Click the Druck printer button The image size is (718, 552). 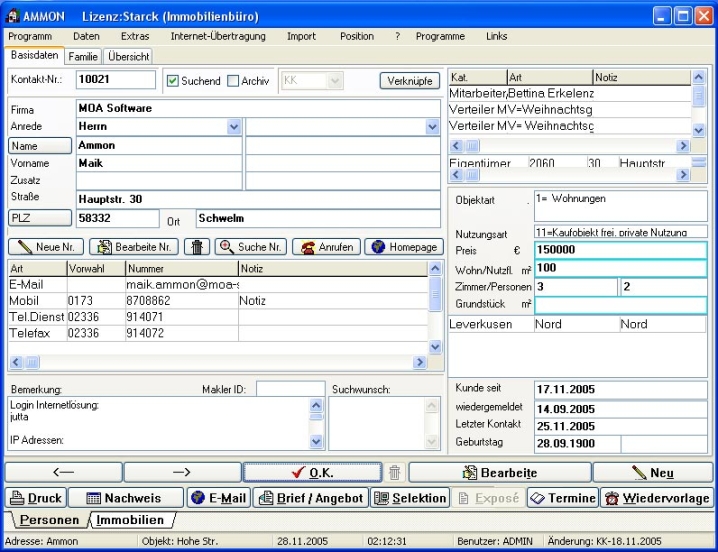point(35,497)
